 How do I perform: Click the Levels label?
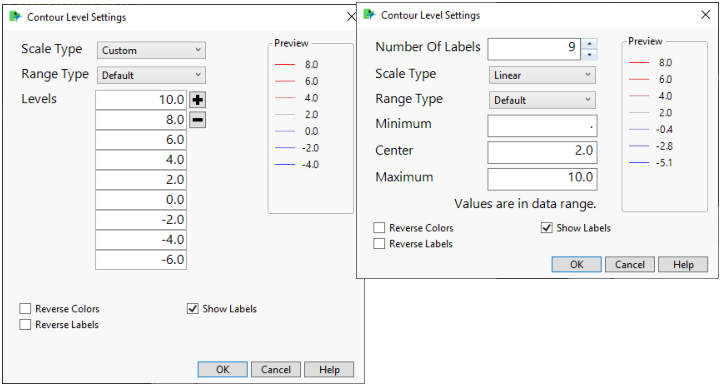(39, 98)
